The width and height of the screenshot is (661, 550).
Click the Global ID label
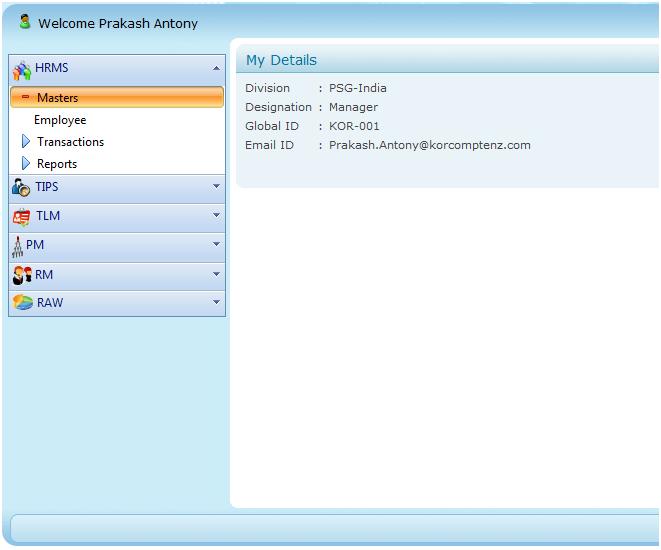(272, 126)
